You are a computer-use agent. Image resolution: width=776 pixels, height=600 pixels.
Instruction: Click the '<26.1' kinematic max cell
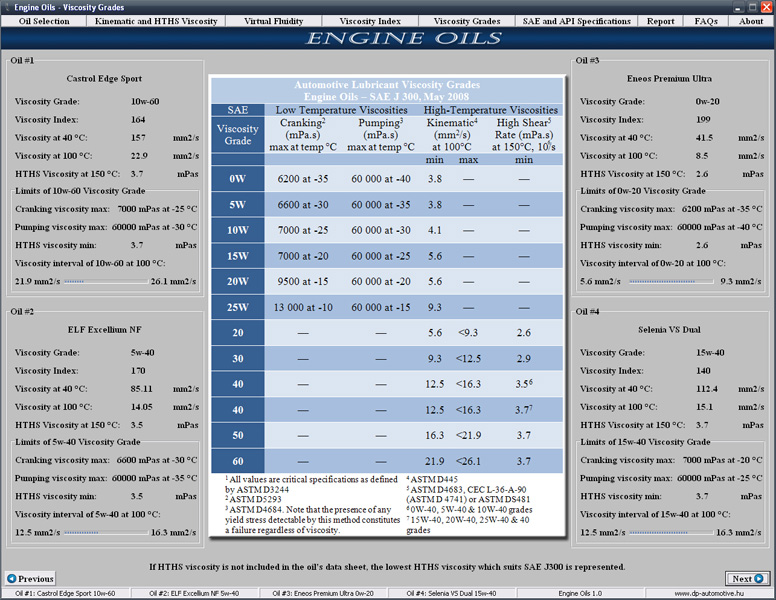click(468, 461)
